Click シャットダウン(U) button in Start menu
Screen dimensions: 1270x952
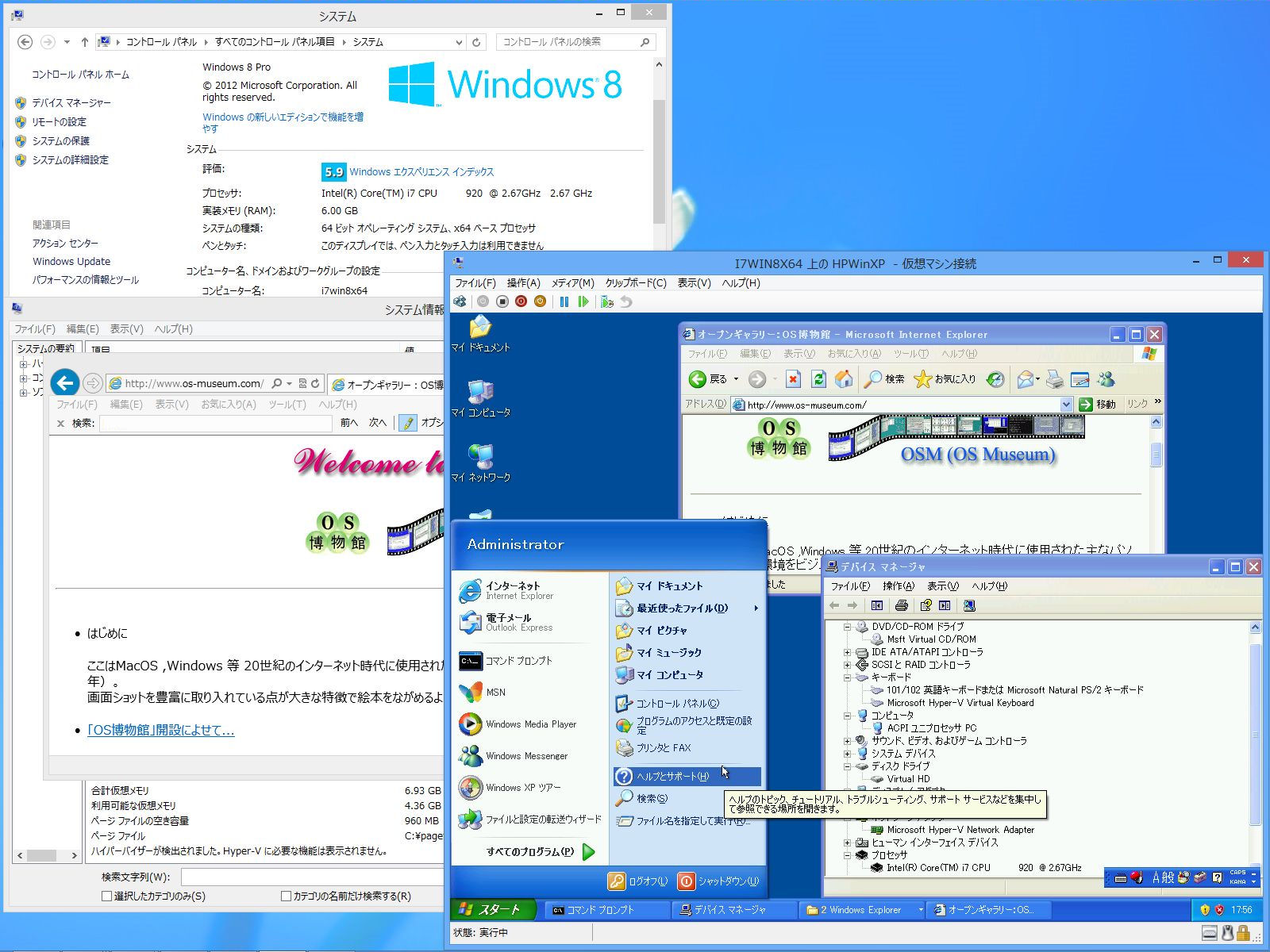(718, 881)
